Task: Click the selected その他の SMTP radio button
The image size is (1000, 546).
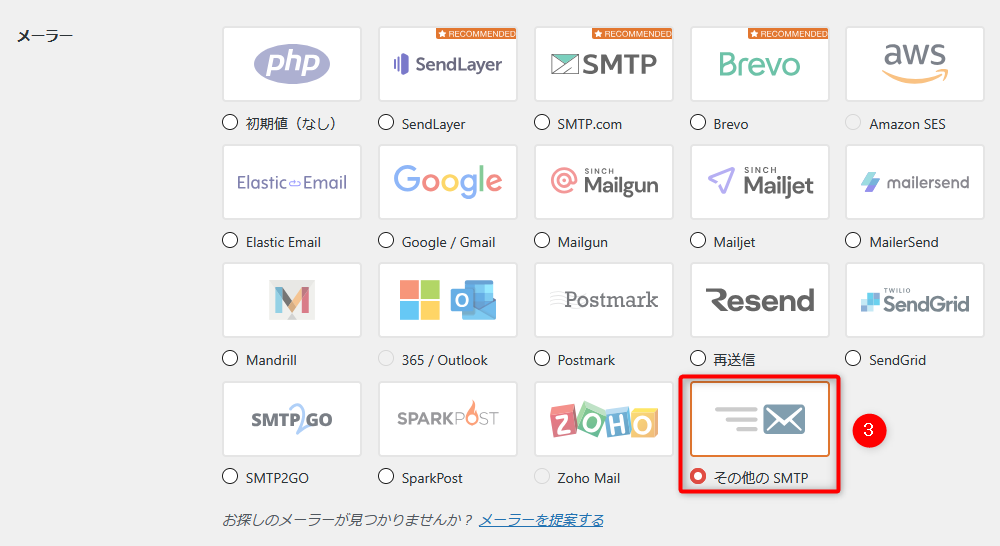Action: click(698, 476)
